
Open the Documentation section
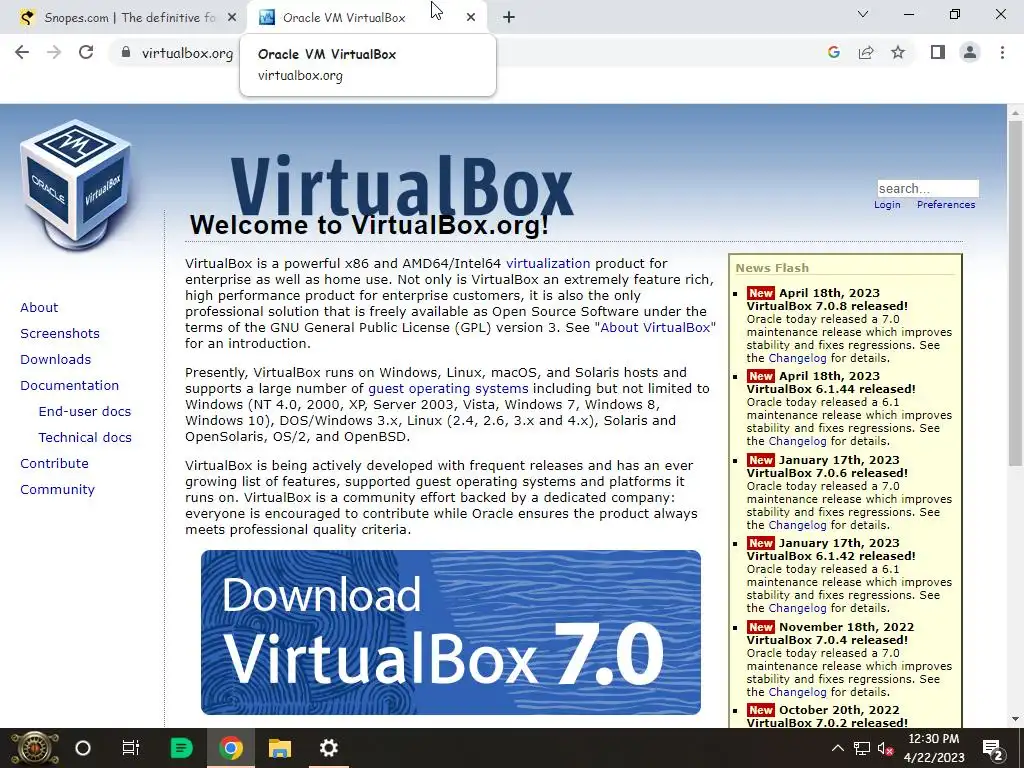(69, 385)
